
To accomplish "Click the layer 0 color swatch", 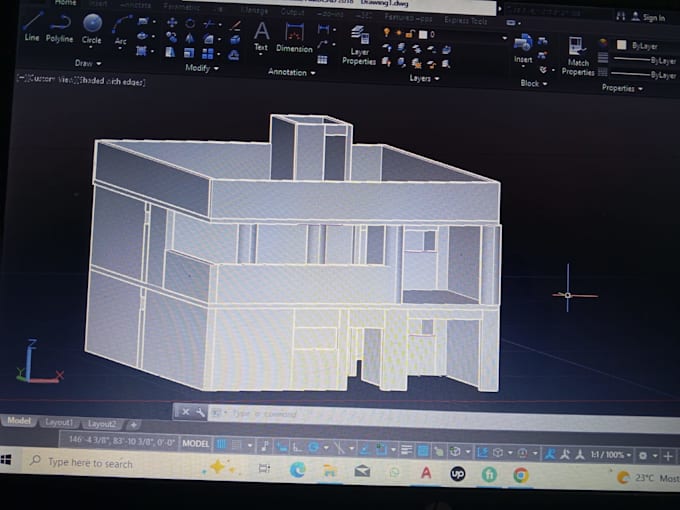I will pos(423,34).
